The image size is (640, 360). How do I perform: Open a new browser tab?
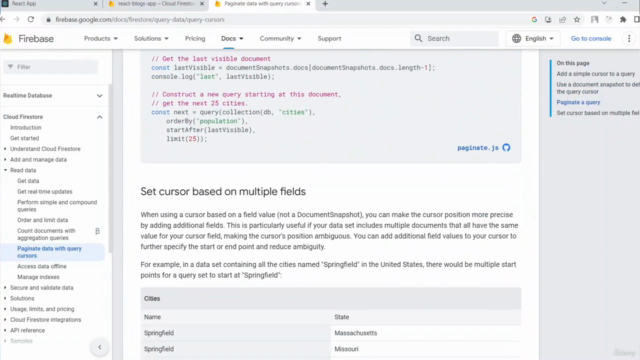click(325, 4)
